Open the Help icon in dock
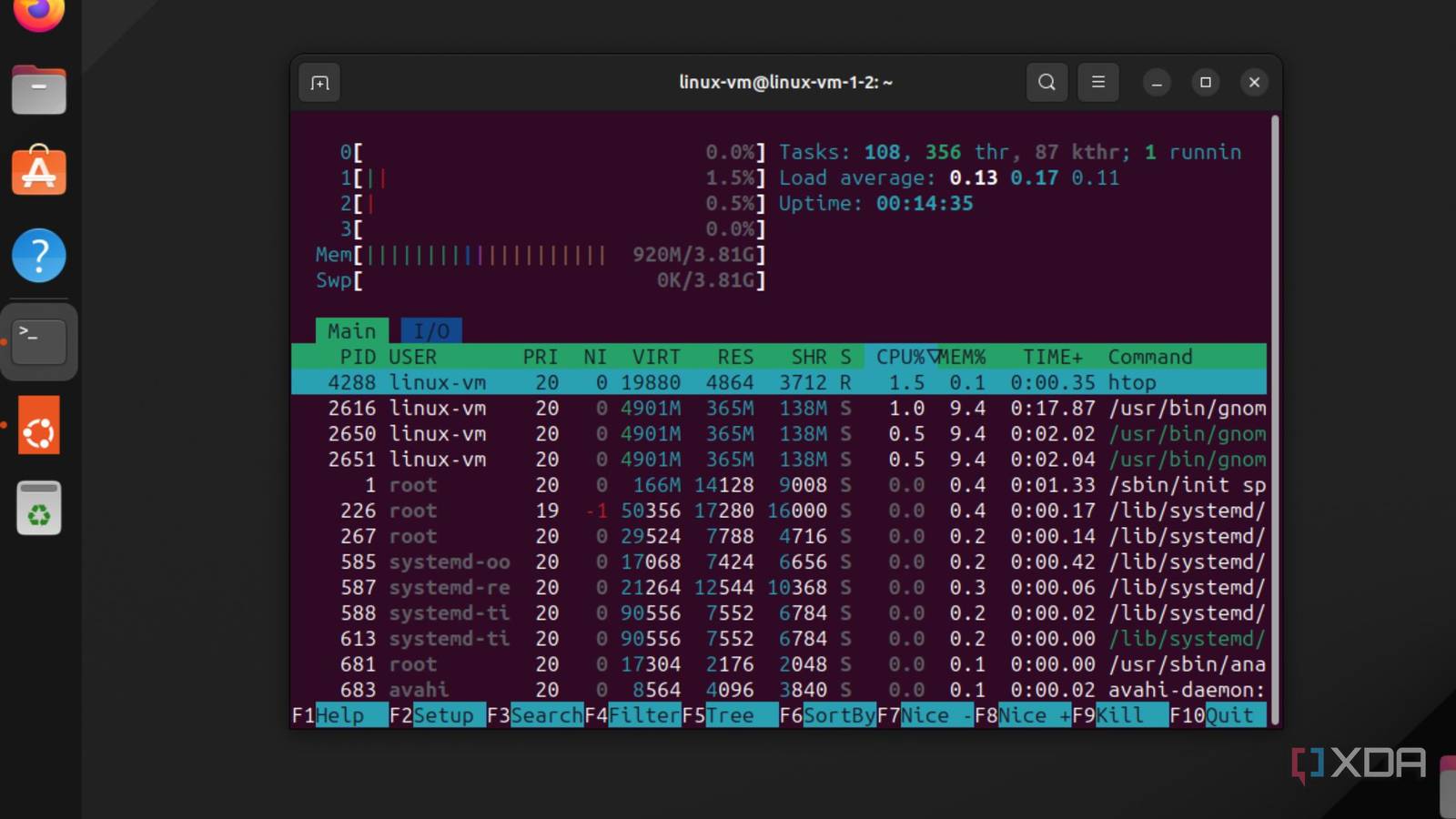Viewport: 1456px width, 819px height. 39,256
